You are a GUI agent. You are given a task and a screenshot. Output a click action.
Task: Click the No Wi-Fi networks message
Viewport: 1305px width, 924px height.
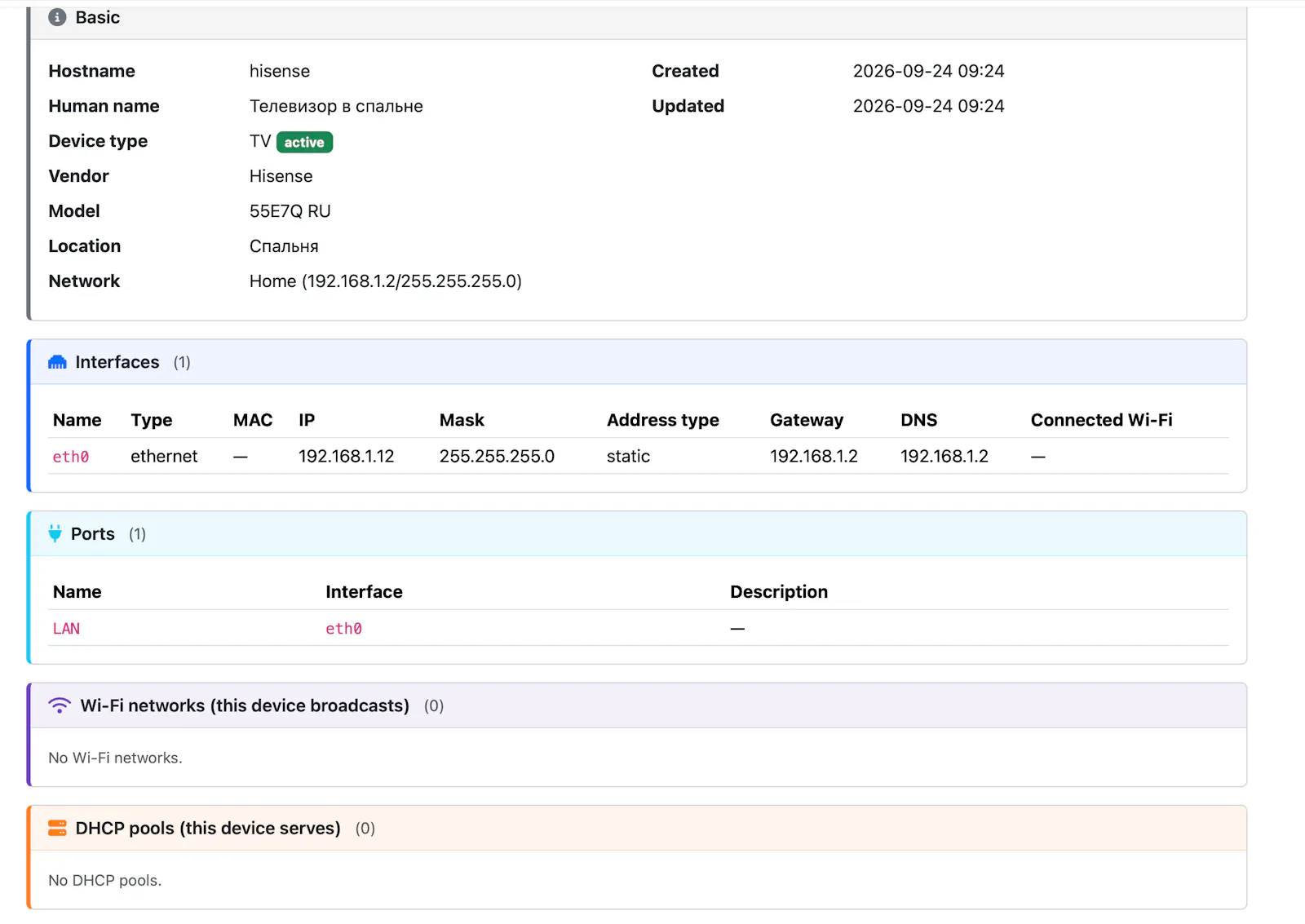[x=115, y=758]
